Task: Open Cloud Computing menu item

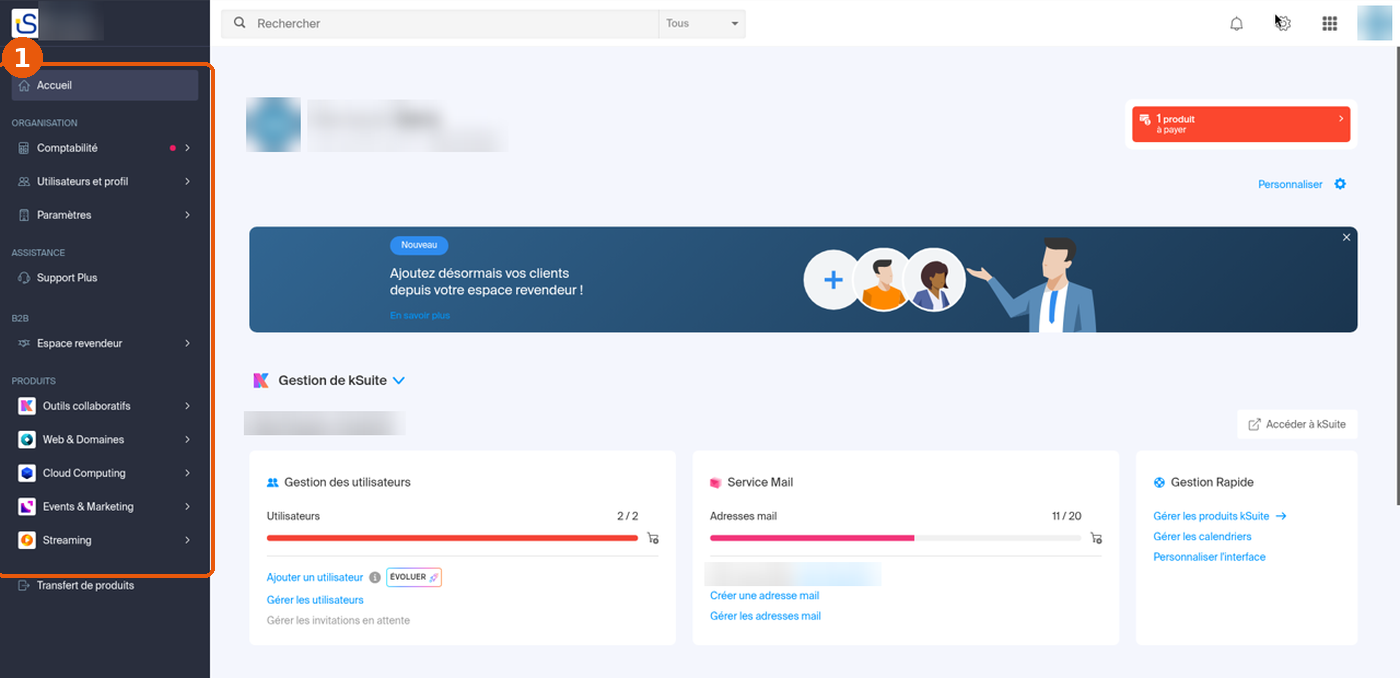Action: (x=105, y=473)
